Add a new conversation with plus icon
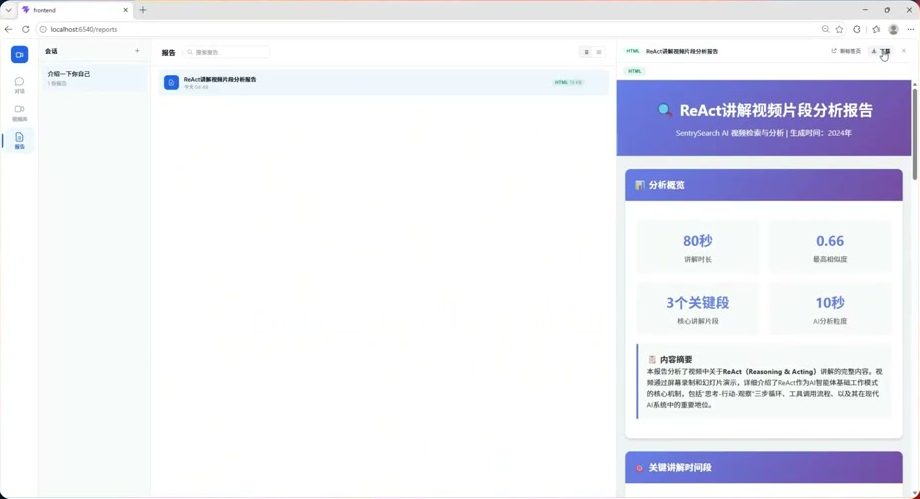The image size is (920, 499). [x=137, y=51]
